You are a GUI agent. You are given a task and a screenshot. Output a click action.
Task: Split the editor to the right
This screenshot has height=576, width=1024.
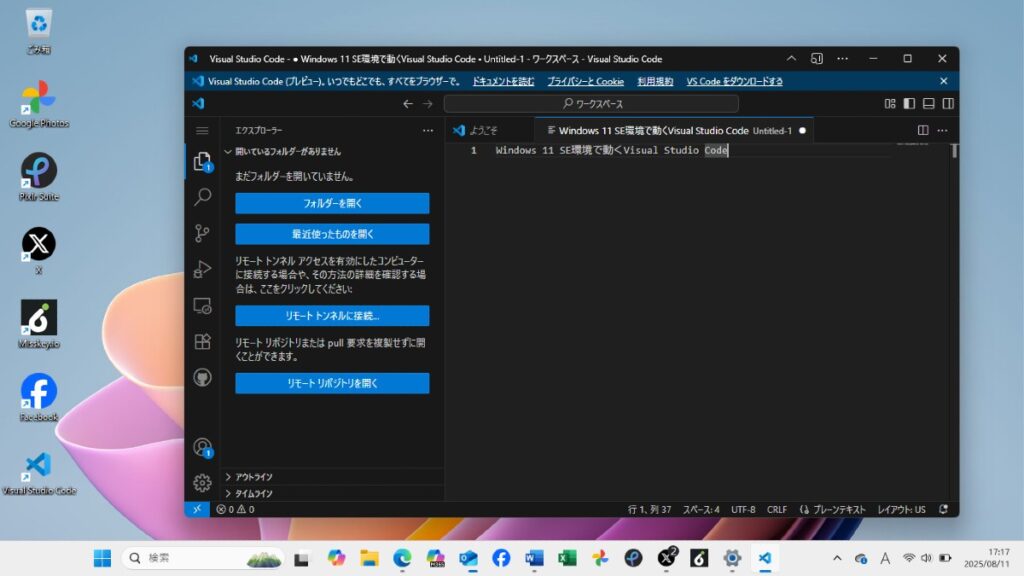[x=923, y=131]
